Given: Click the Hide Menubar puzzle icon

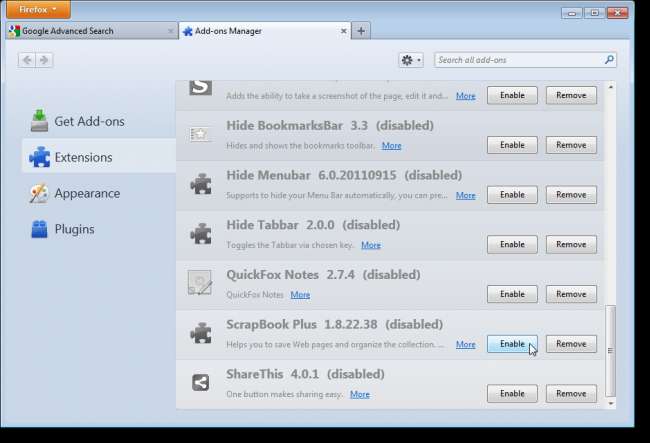Looking at the screenshot, I should [201, 184].
